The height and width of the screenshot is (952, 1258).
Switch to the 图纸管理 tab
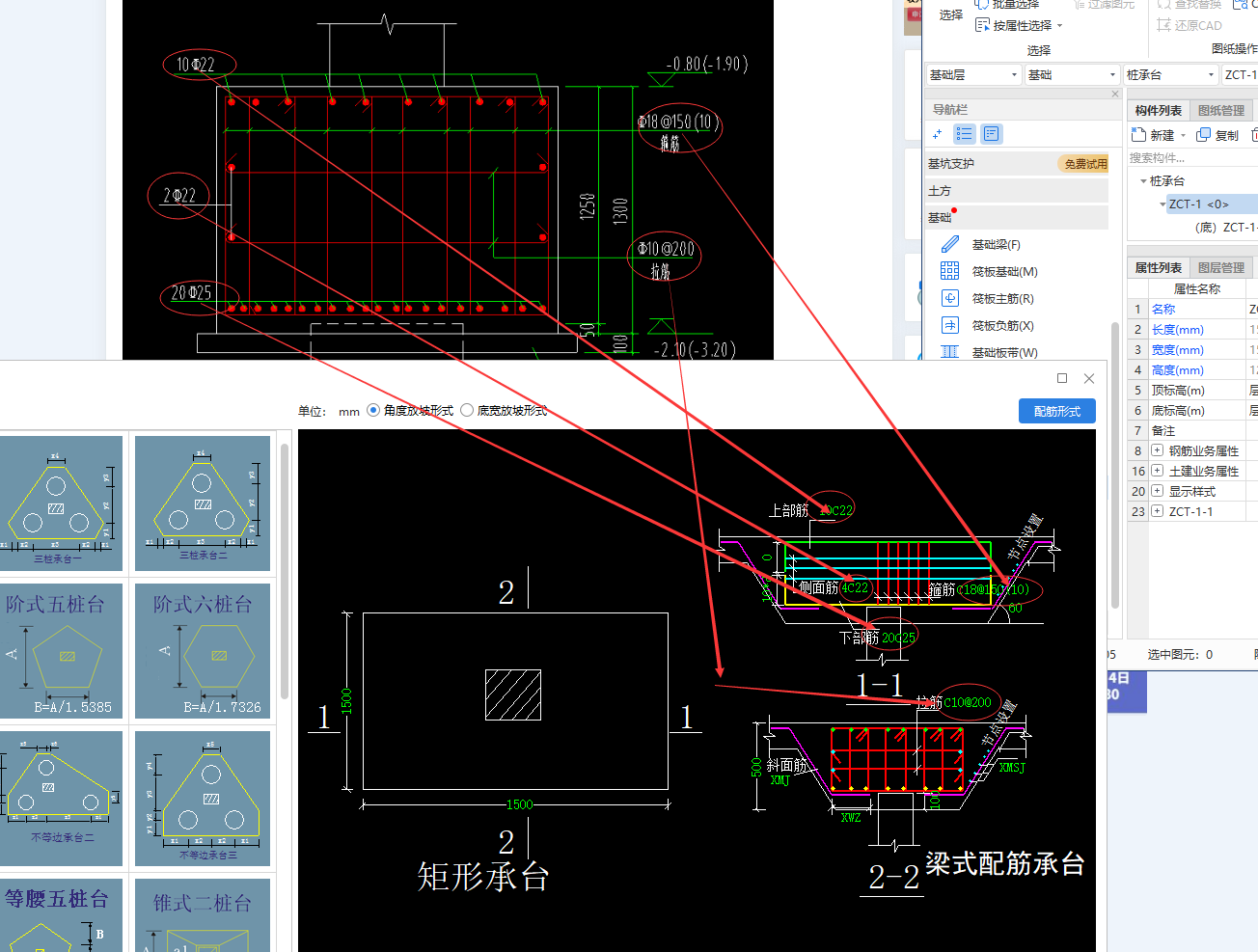pos(1221,110)
